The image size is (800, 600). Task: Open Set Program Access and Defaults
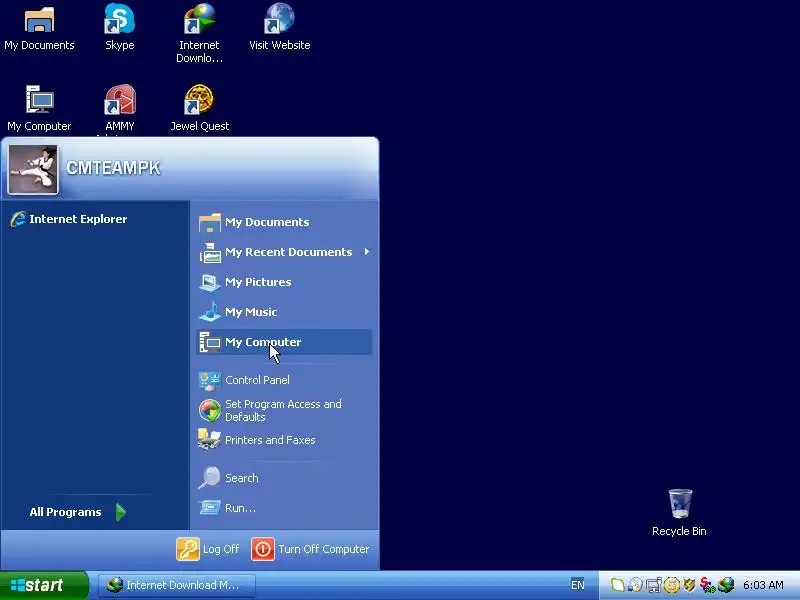click(285, 410)
